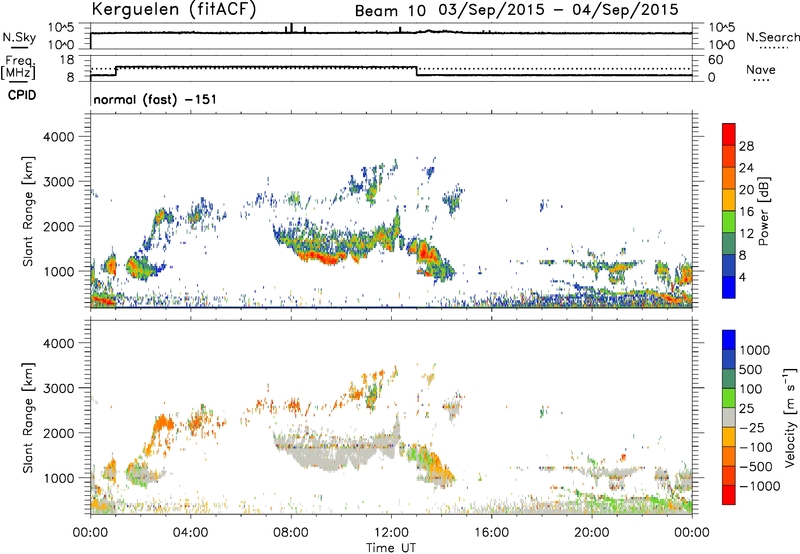Click the "Freq. [MHz]" axis label

click(x=18, y=67)
